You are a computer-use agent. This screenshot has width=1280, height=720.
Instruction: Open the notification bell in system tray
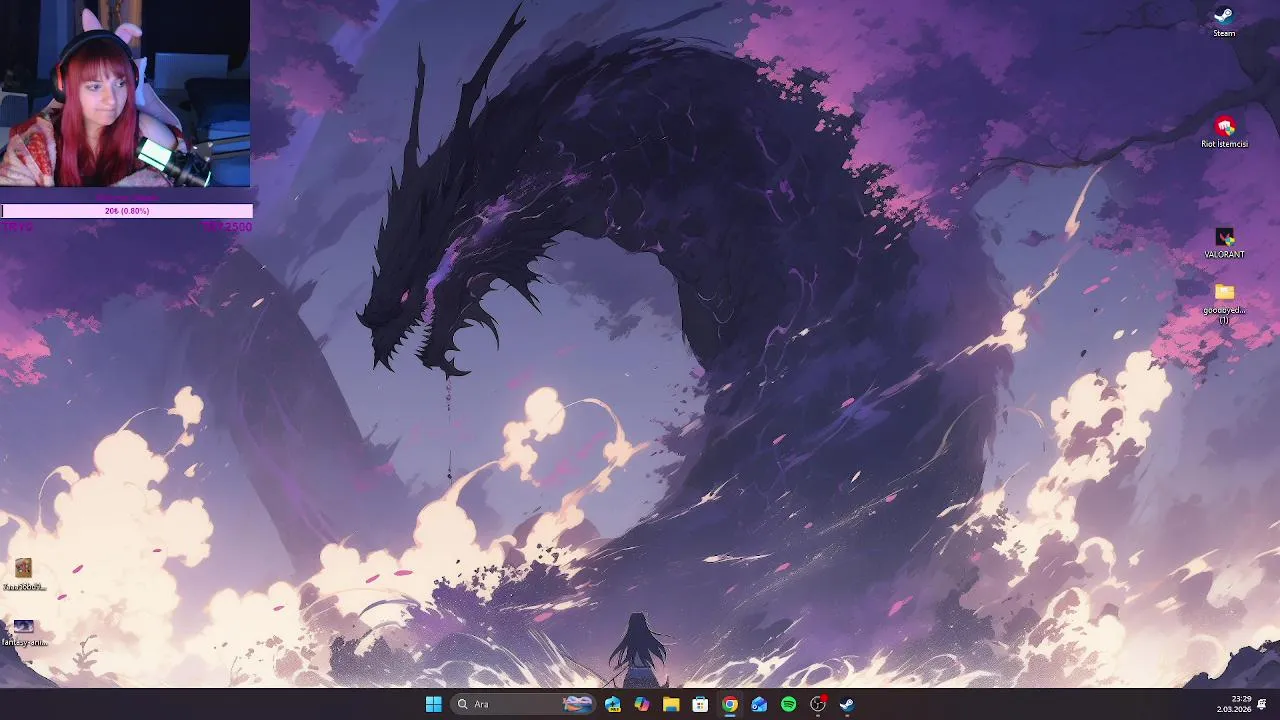coord(1263,704)
